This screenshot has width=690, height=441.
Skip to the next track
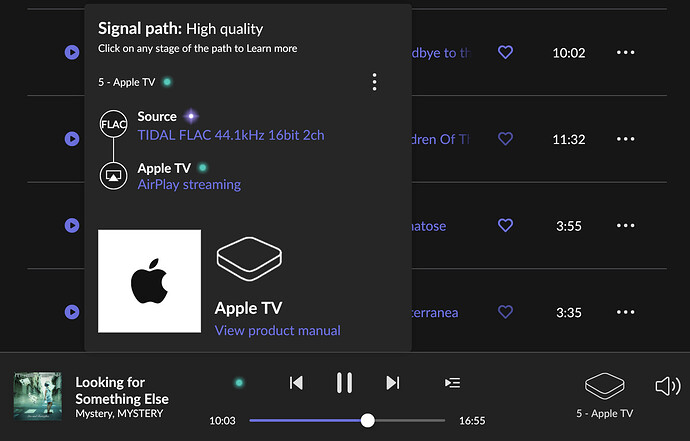point(393,383)
